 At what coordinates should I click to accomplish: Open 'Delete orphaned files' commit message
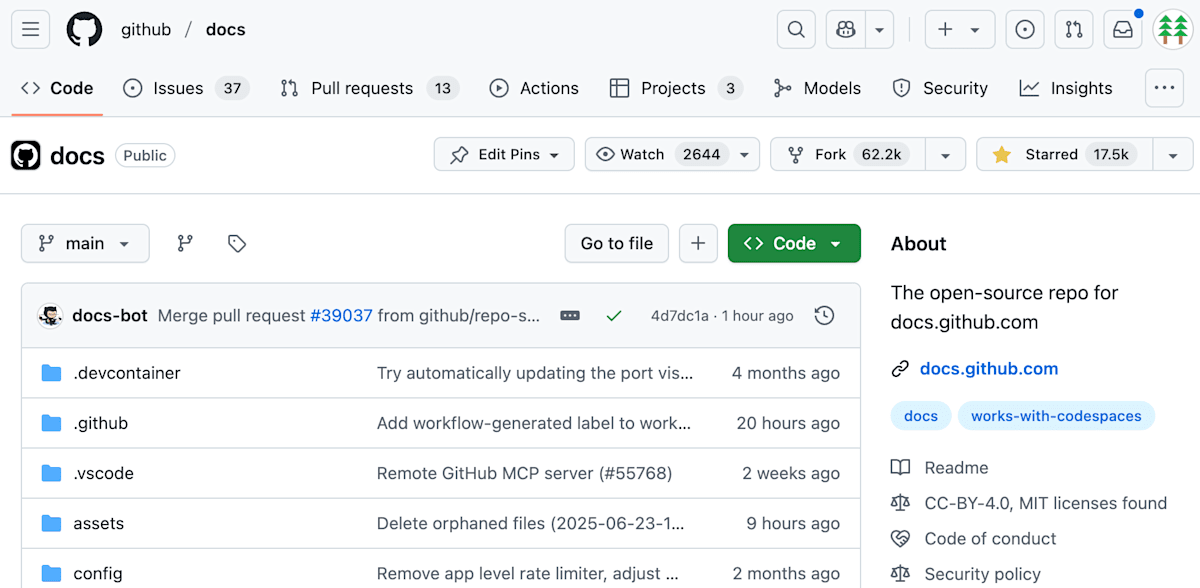[x=531, y=523]
